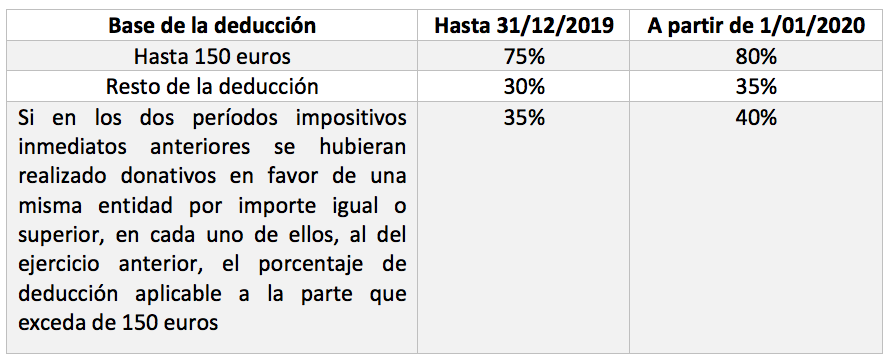Click the word 'inmediatos' in the paragraph

pos(71,147)
